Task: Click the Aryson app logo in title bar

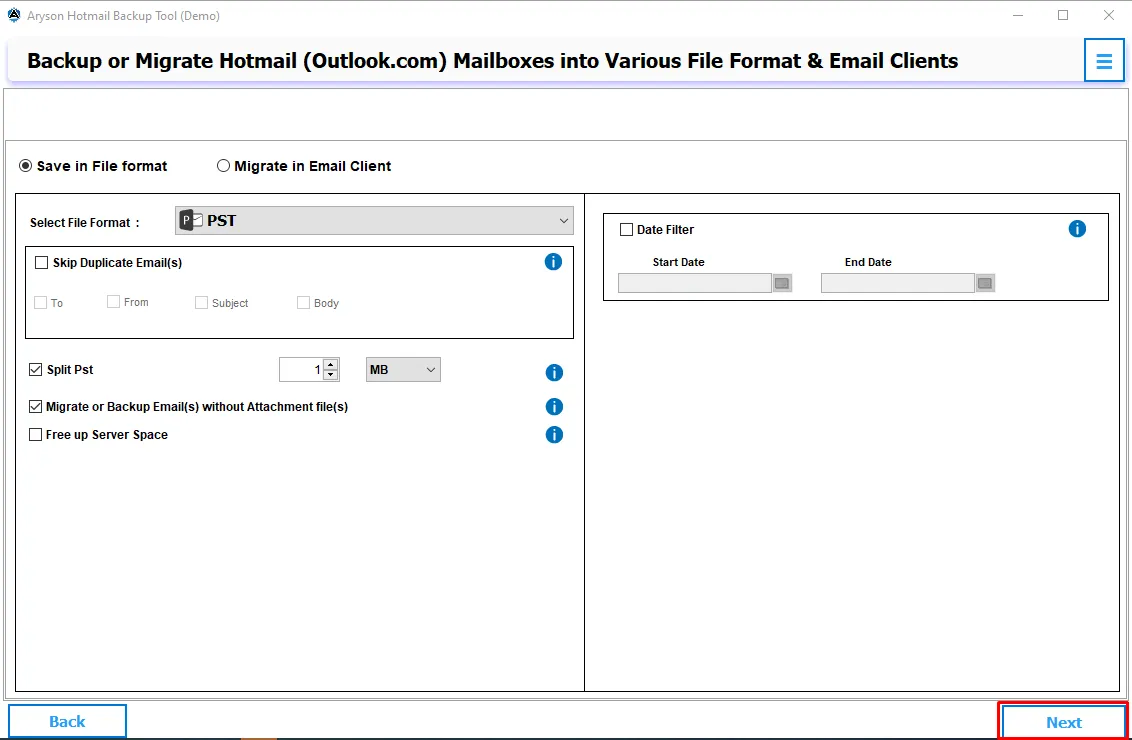Action: (14, 15)
